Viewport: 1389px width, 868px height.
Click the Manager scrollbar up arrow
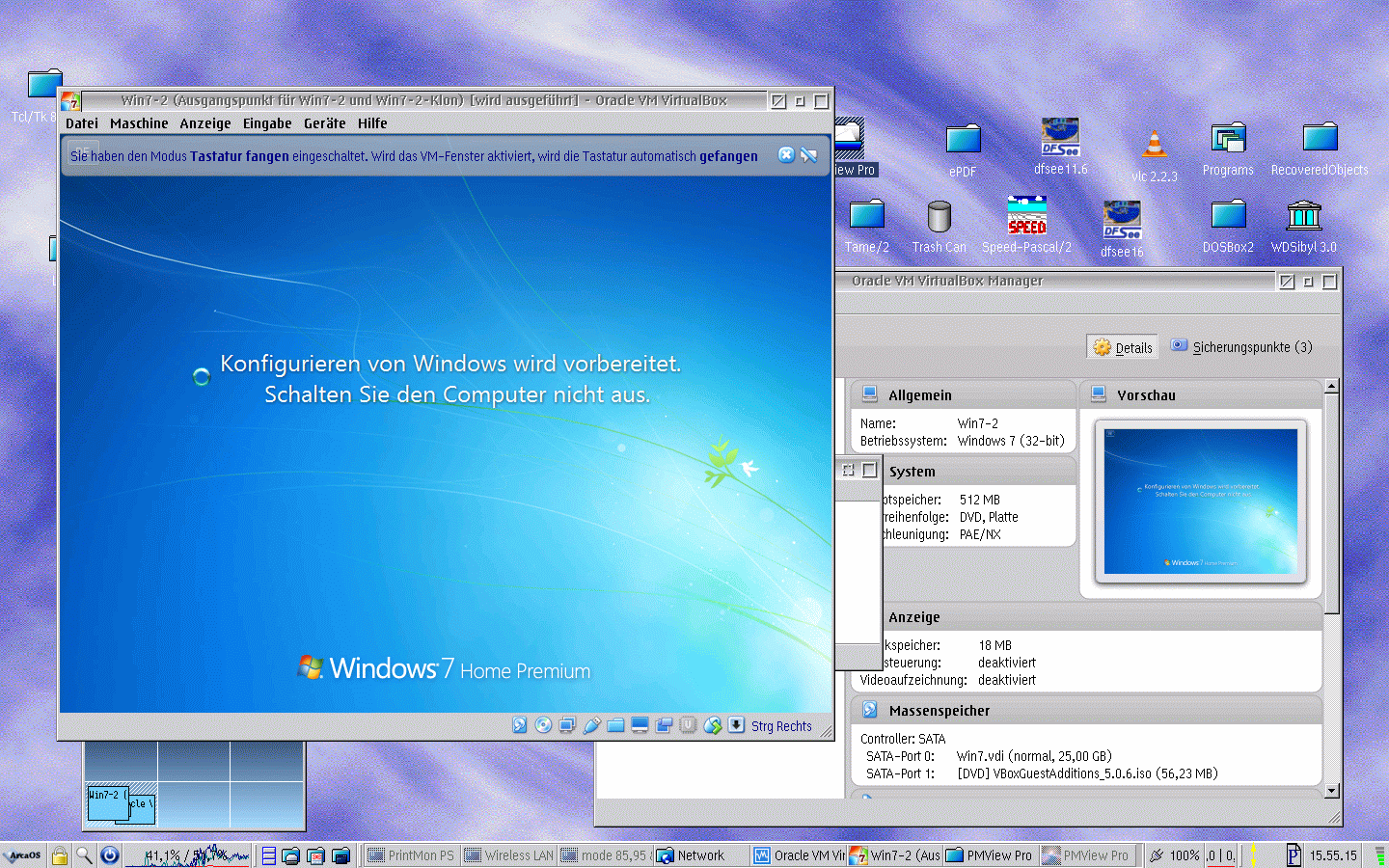point(1332,387)
